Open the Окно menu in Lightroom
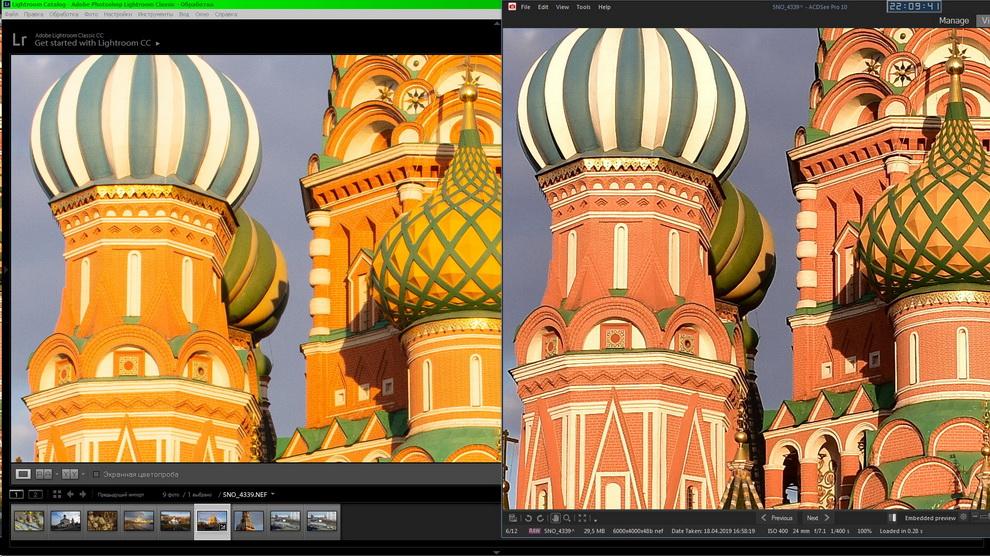Image resolution: width=990 pixels, height=557 pixels. 202,14
